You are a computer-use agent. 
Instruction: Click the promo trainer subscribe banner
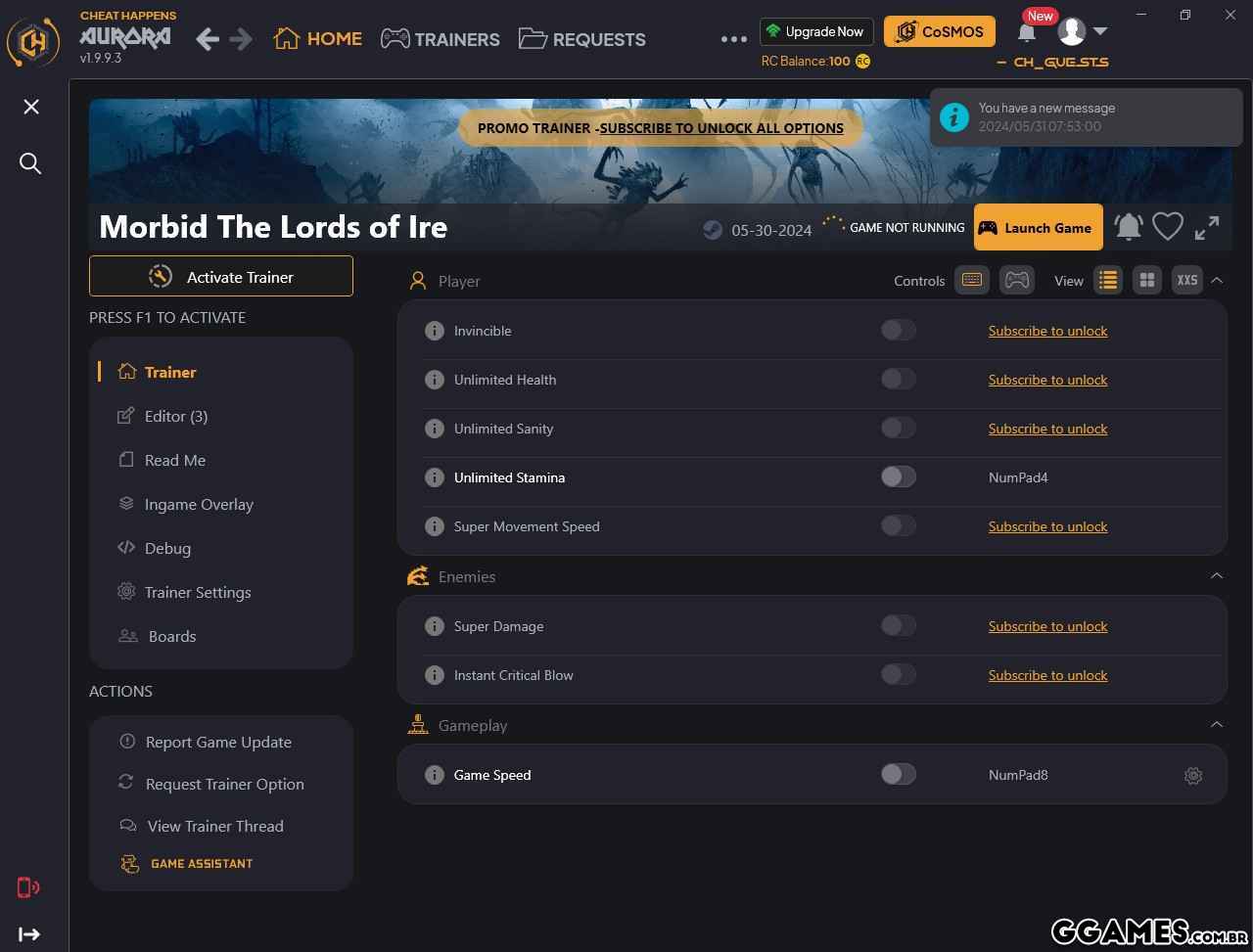[661, 128]
